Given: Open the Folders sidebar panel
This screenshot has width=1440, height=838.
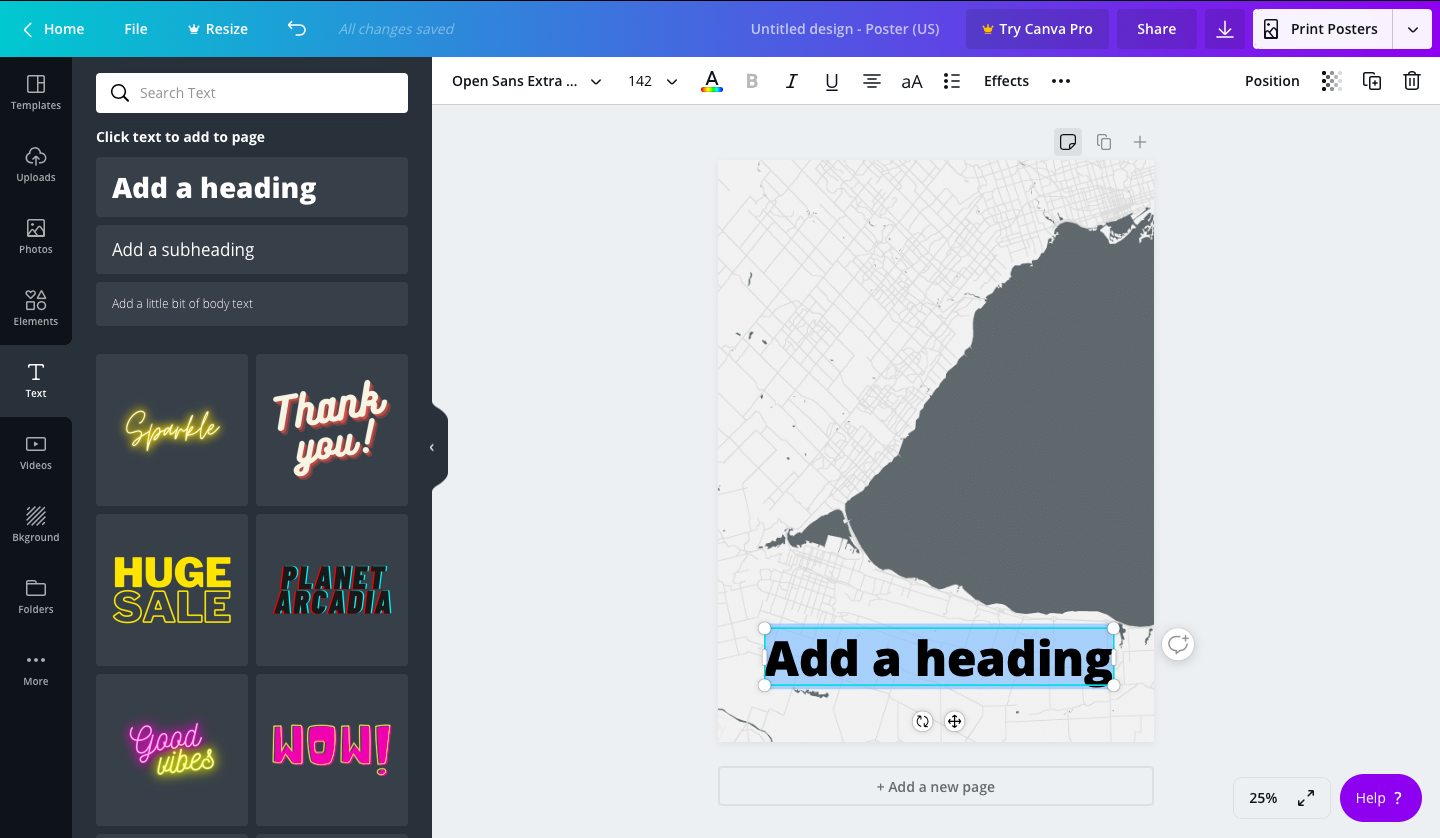Looking at the screenshot, I should pyautogui.click(x=36, y=597).
